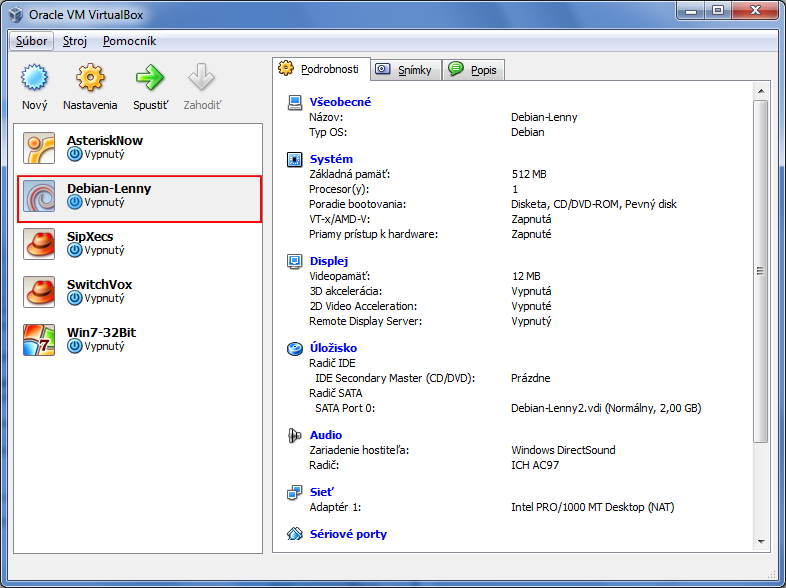Select the SwitchVox machine name

(99, 284)
